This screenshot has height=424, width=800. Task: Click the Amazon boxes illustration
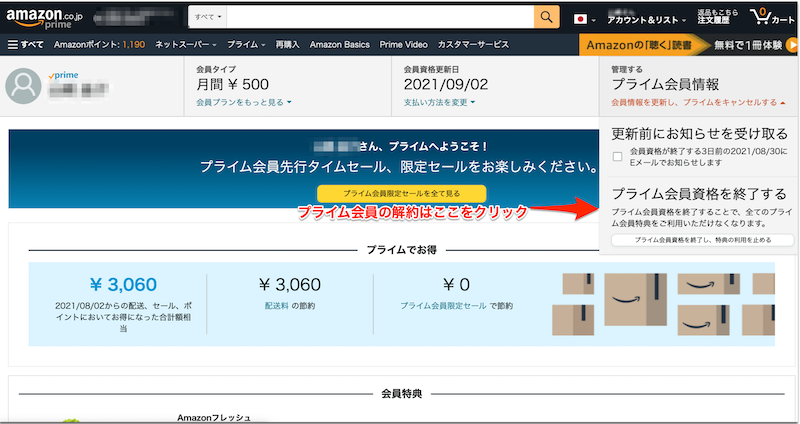click(x=663, y=304)
